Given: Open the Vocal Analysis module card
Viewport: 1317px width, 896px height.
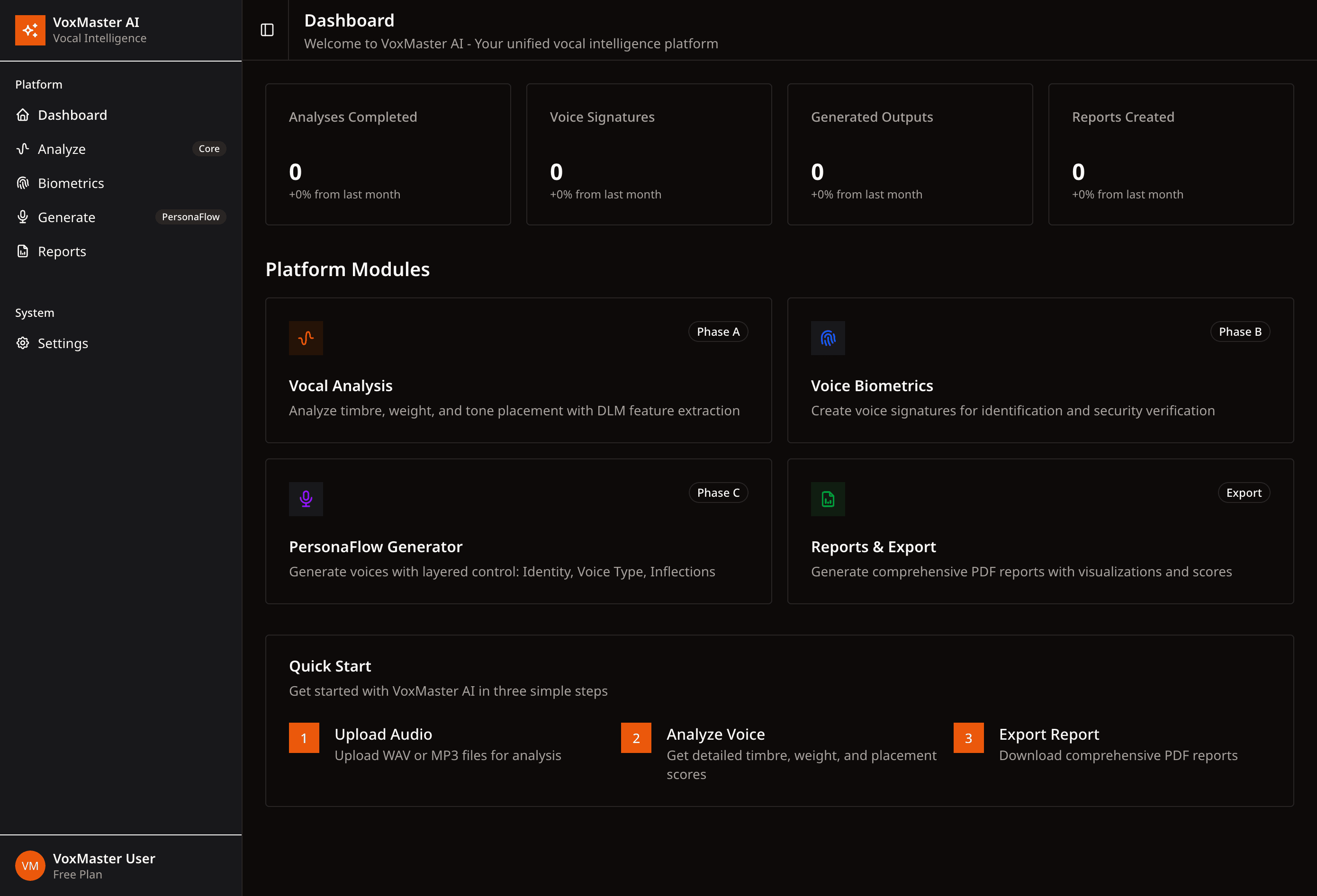Looking at the screenshot, I should click(519, 370).
